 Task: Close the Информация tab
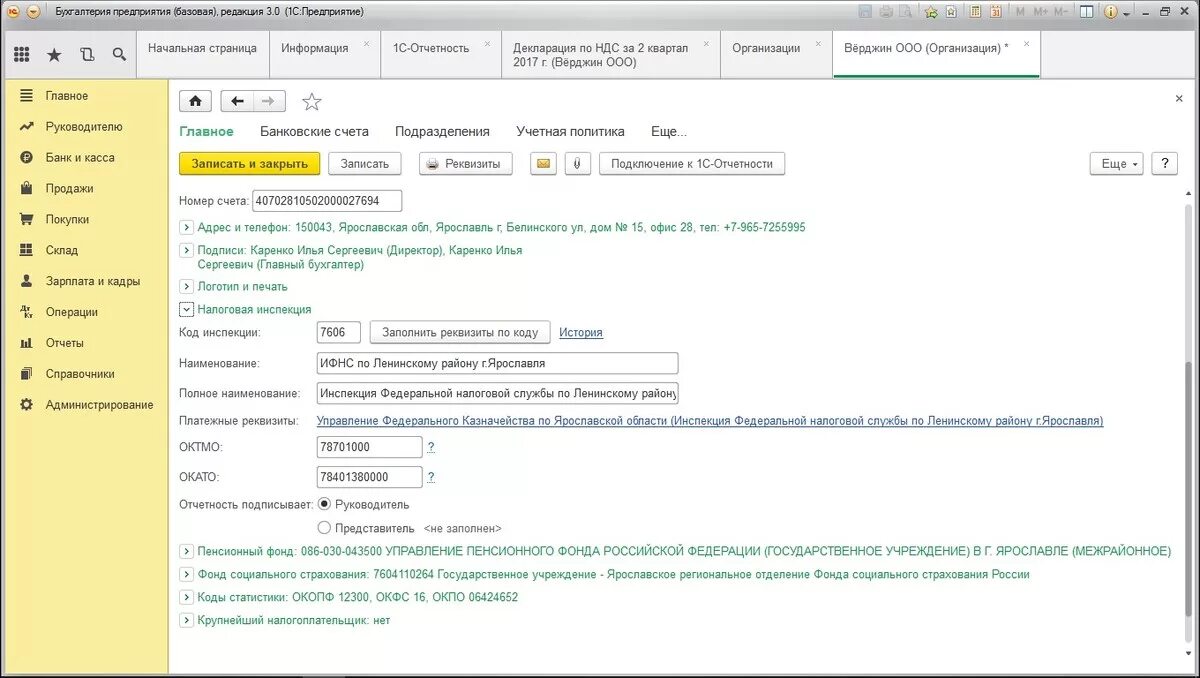pos(366,44)
